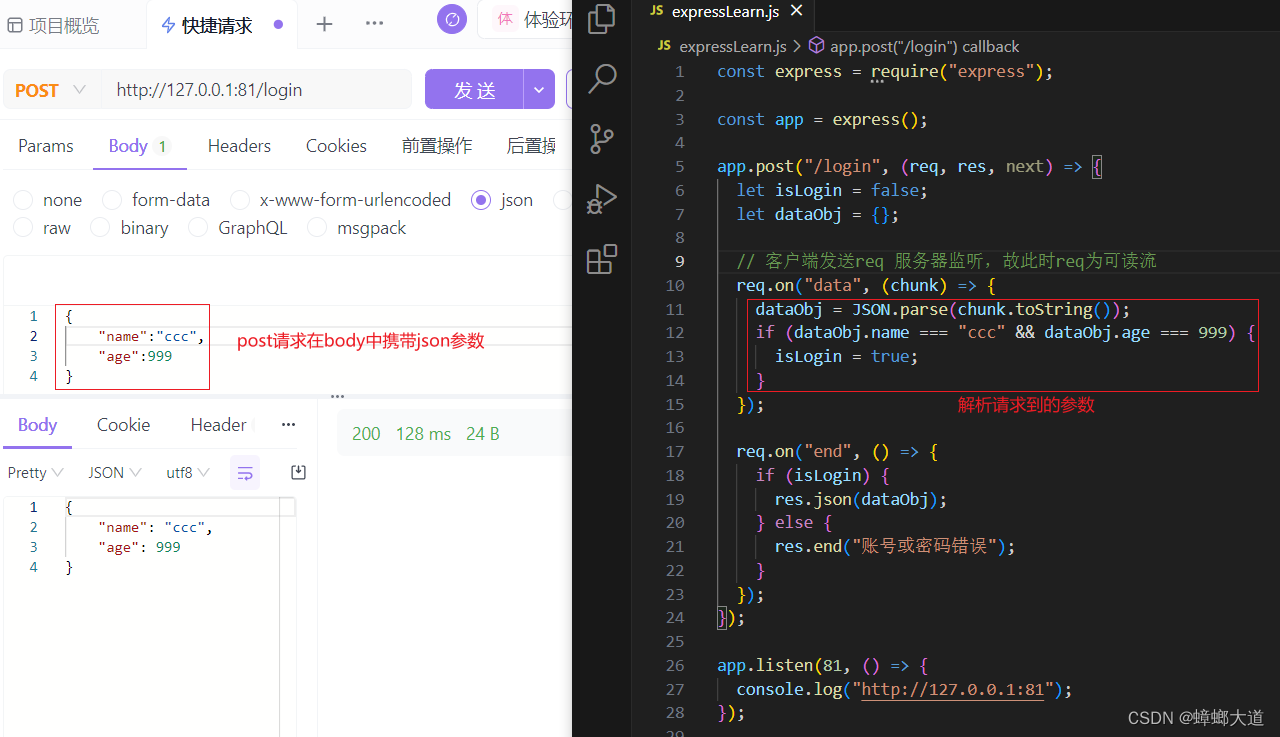Open the VS Code Search icon

pos(601,78)
